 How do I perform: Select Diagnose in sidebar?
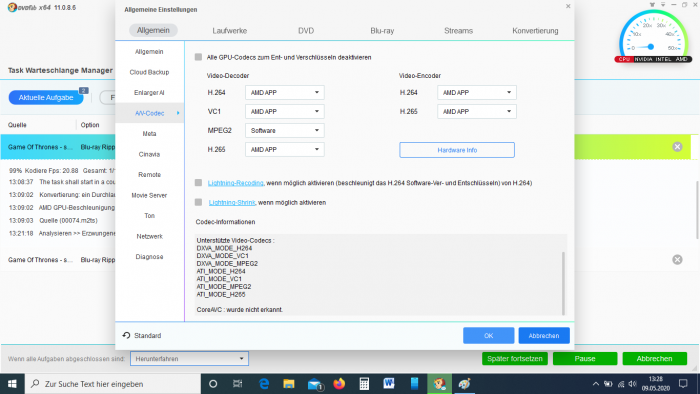(149, 257)
